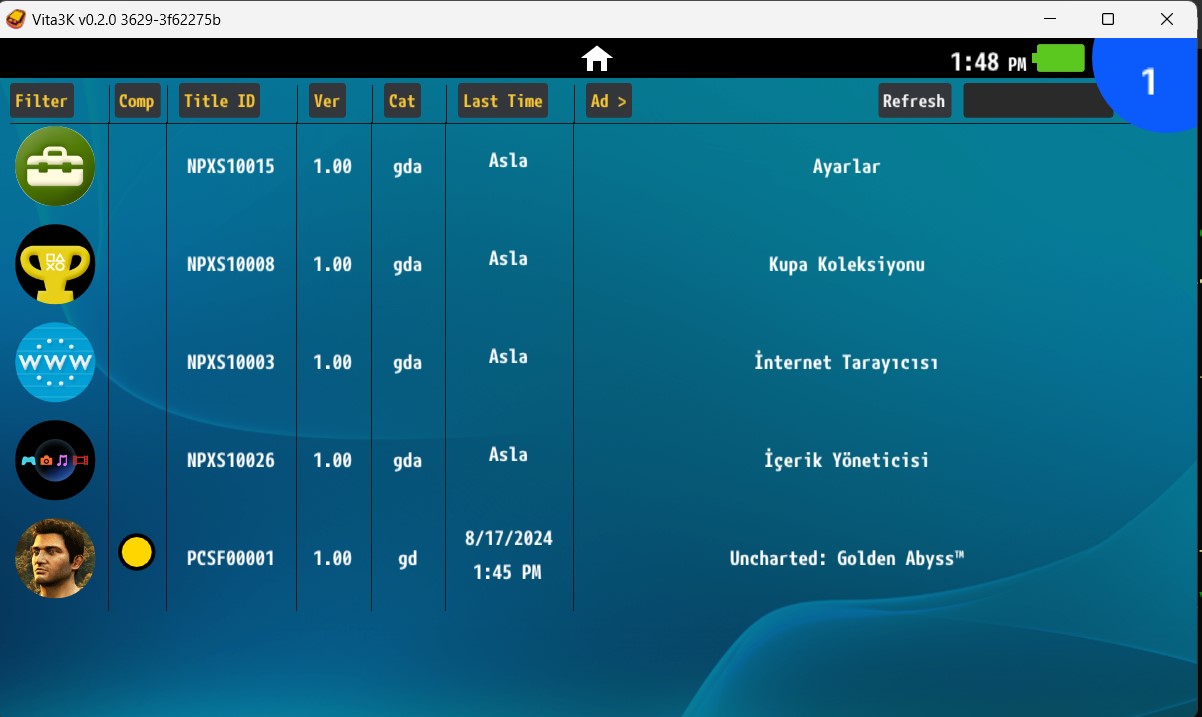
Task: Click title ID NPXS10003
Action: pos(230,362)
